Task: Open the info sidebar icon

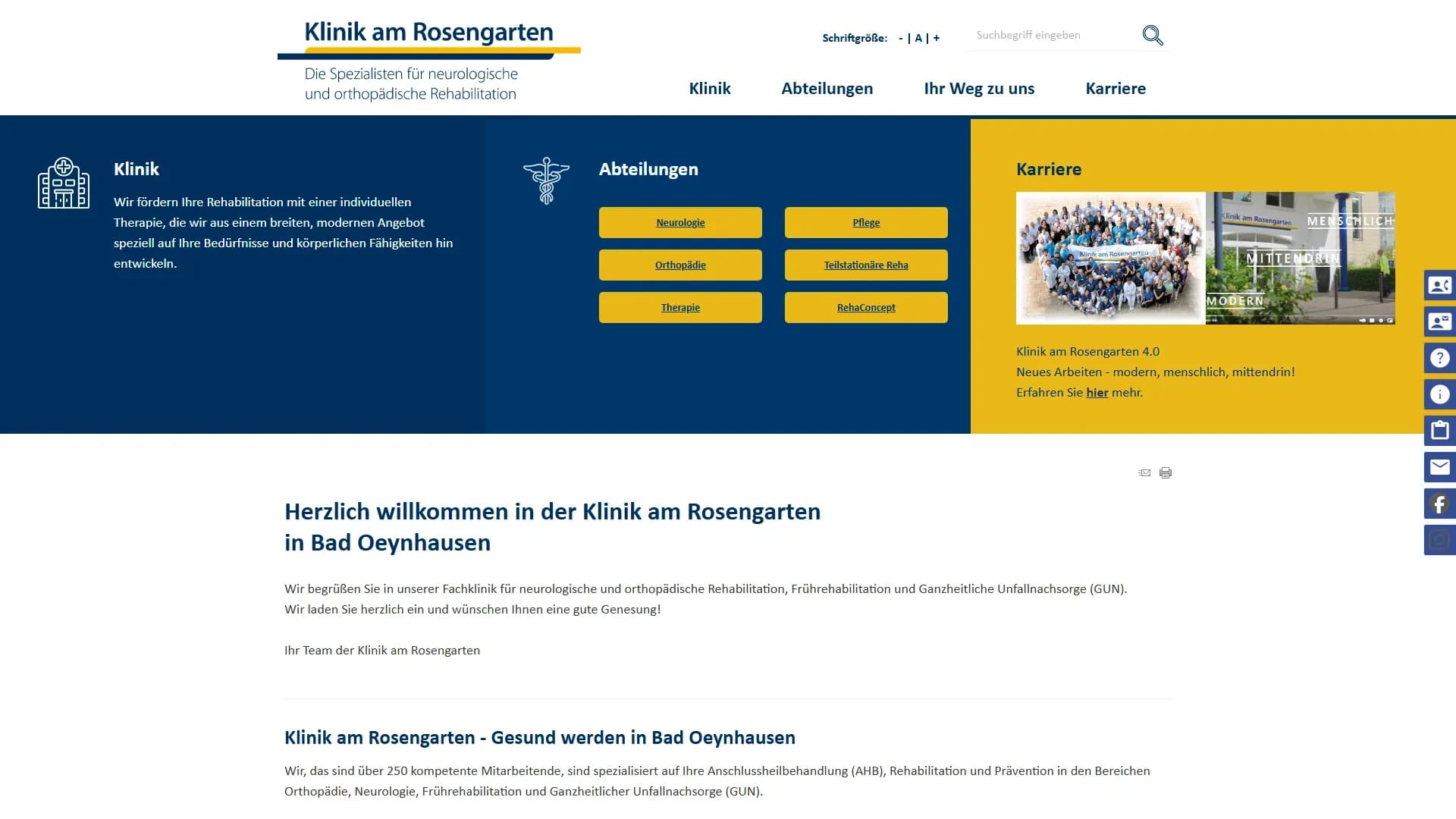Action: pos(1439,394)
